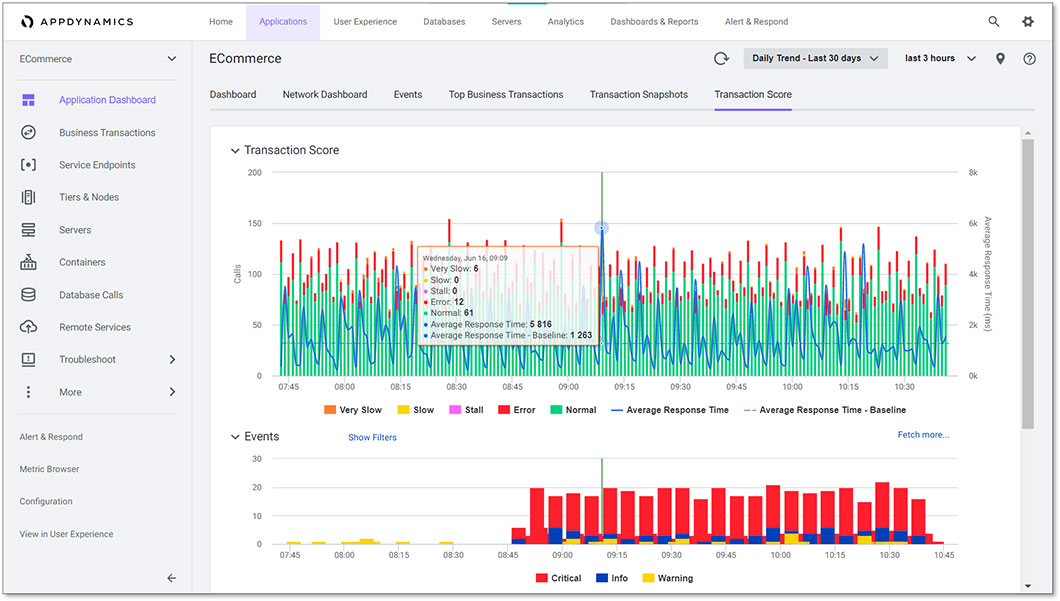
Task: Click the search magnifier icon
Action: pyautogui.click(x=993, y=21)
